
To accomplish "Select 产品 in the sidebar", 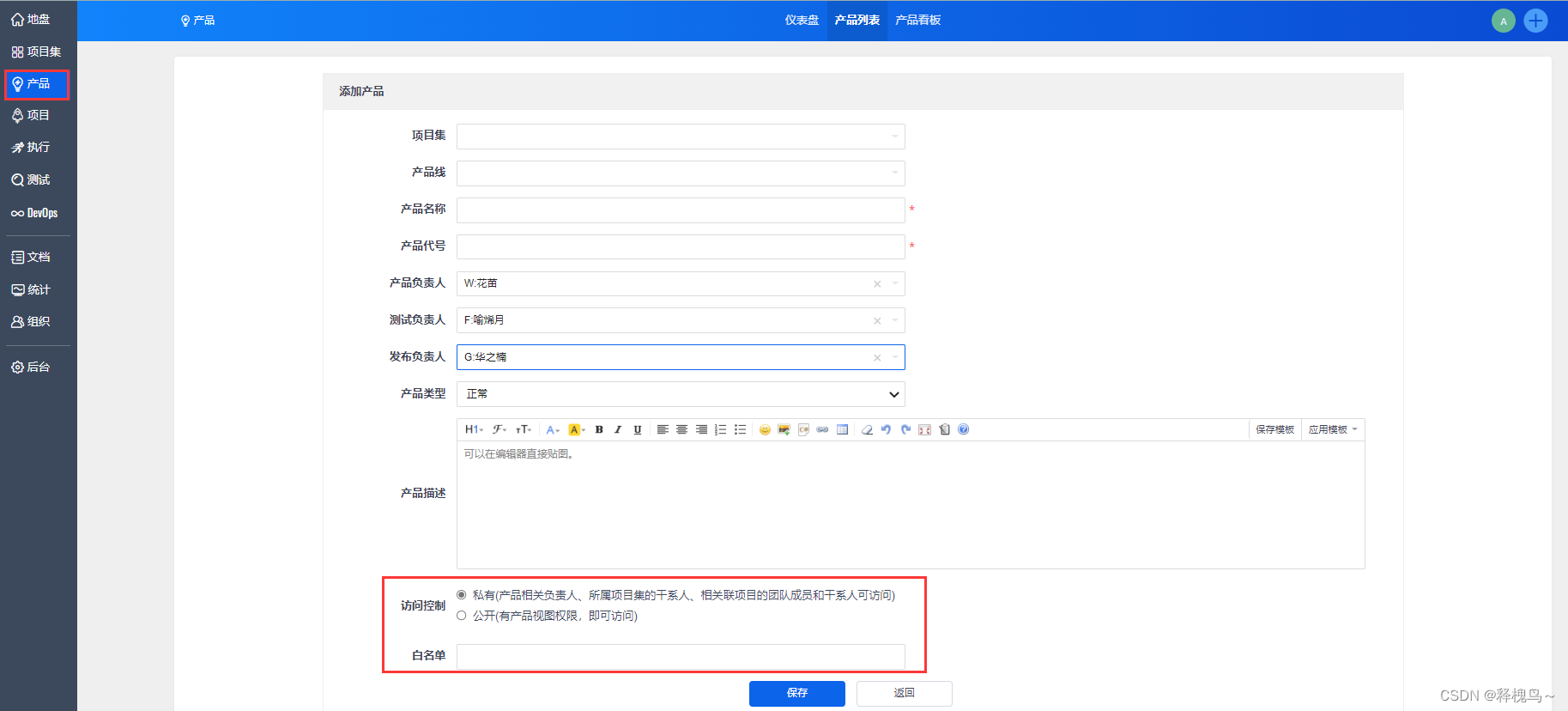I will coord(36,84).
